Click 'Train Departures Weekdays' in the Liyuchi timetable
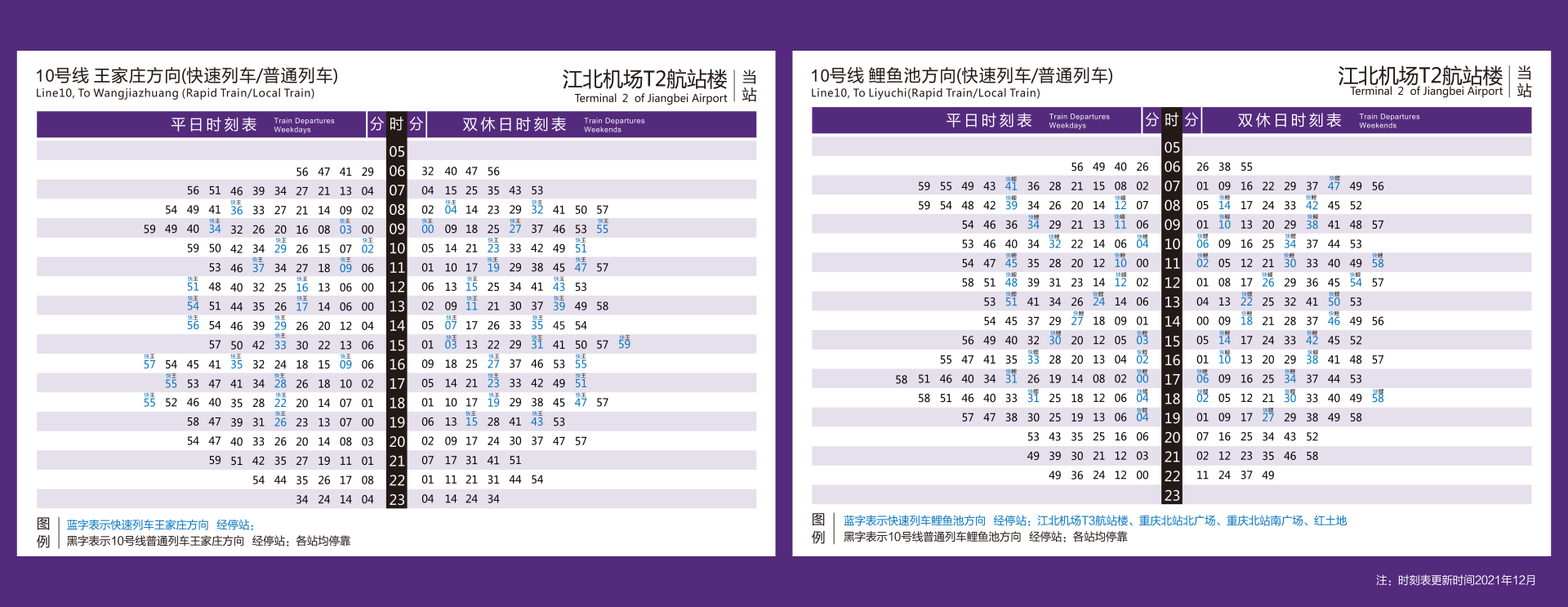Screen dimensions: 1568x607 (1079, 121)
